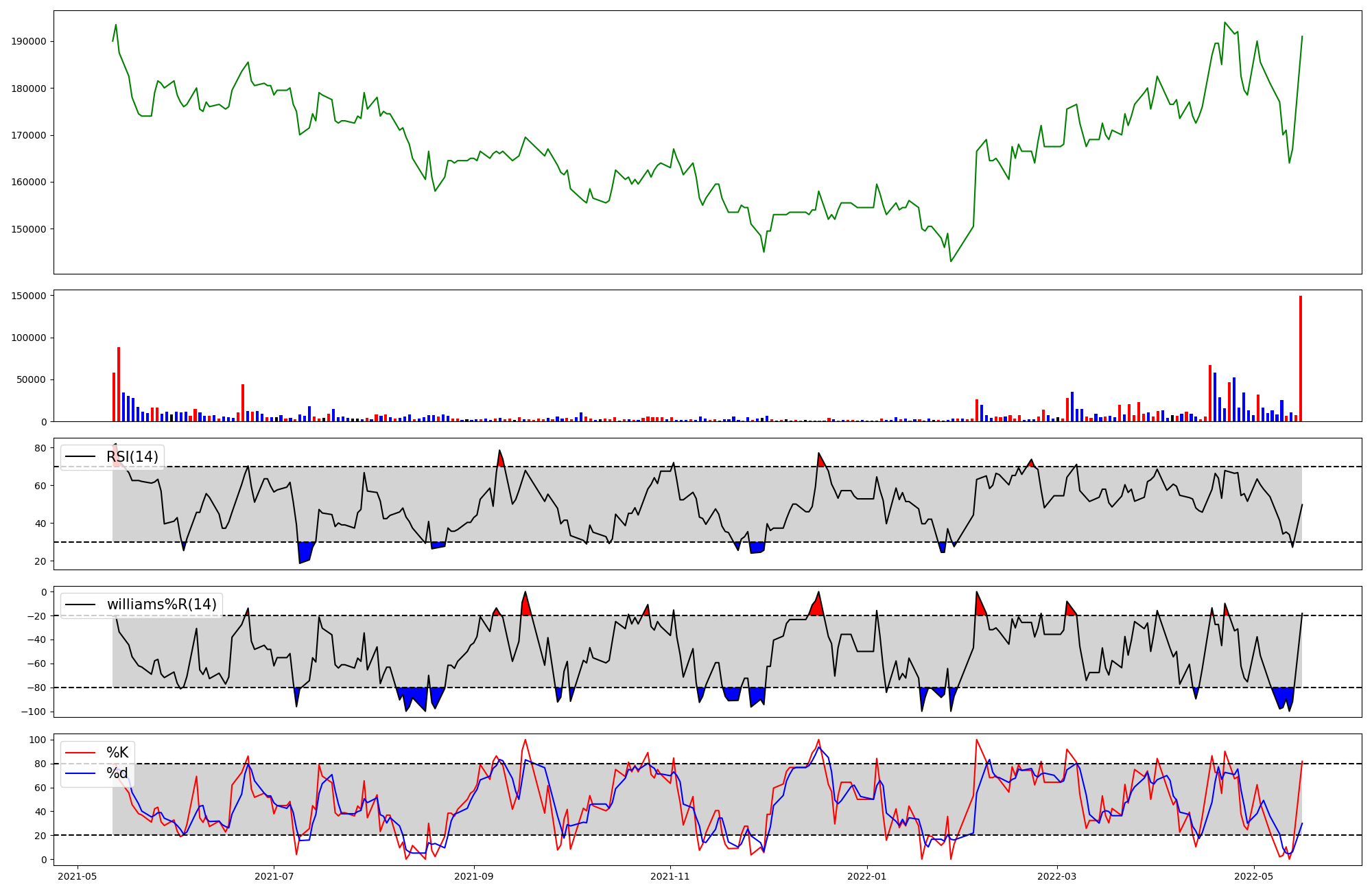The height and width of the screenshot is (892, 1372).
Task: Click the 50000 volume axis label
Action: pyautogui.click(x=32, y=379)
